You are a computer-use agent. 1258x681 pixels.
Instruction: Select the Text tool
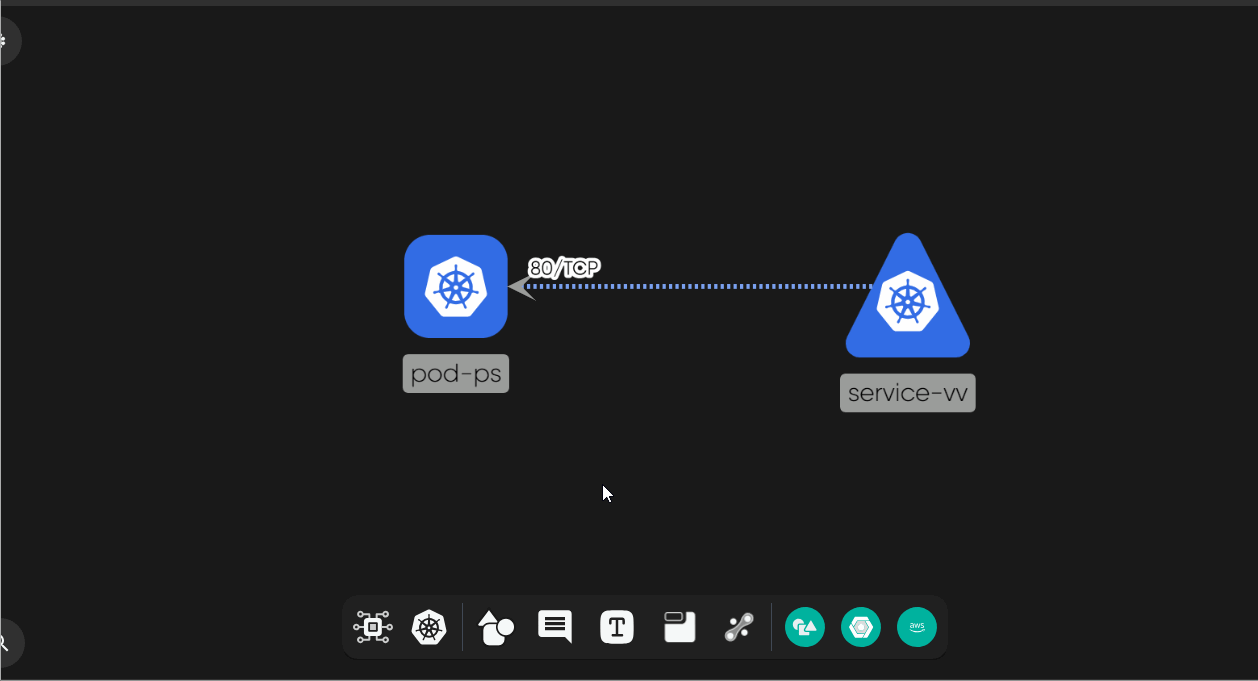point(617,627)
